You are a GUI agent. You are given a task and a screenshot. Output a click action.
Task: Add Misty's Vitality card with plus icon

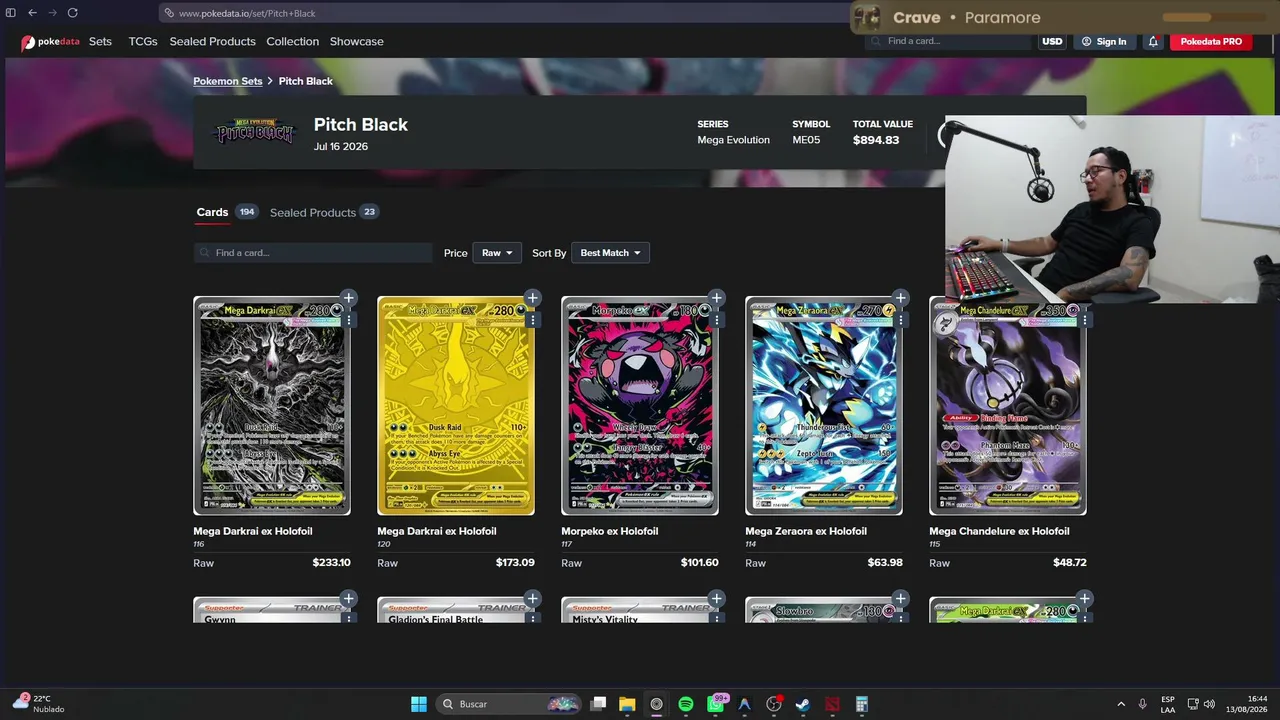[x=716, y=599]
